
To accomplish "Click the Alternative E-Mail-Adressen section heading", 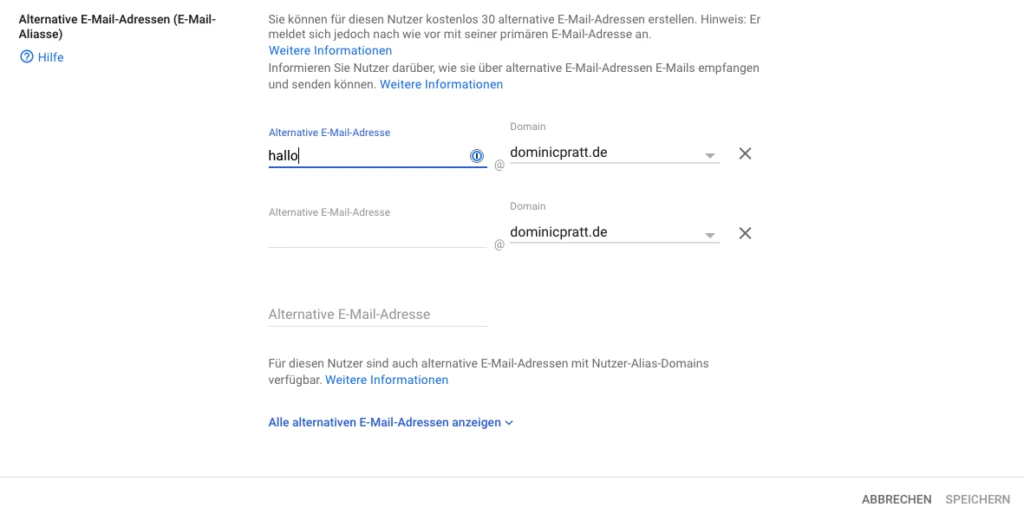I will (118, 27).
